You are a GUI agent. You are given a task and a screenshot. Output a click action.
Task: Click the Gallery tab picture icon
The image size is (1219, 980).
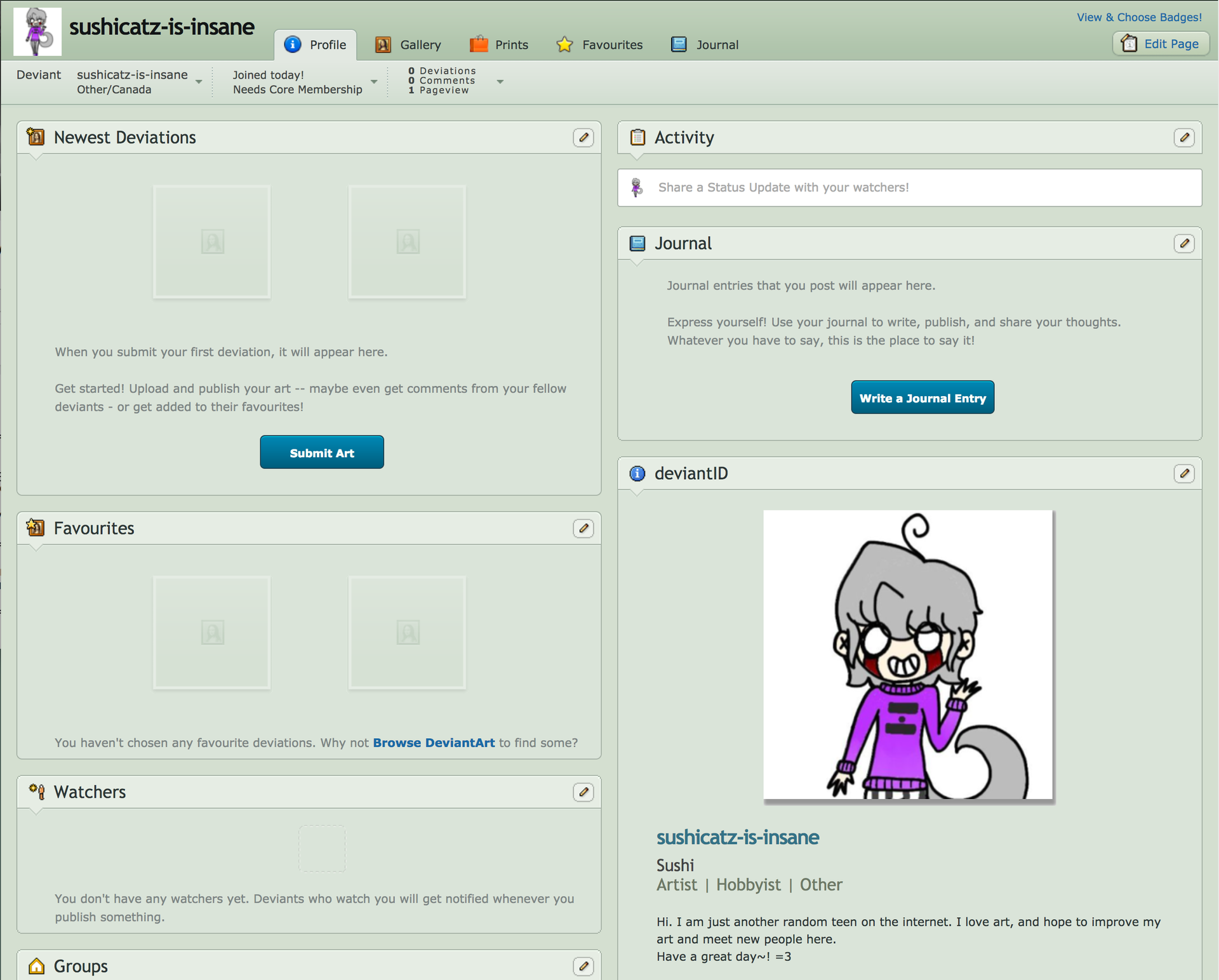tap(383, 44)
